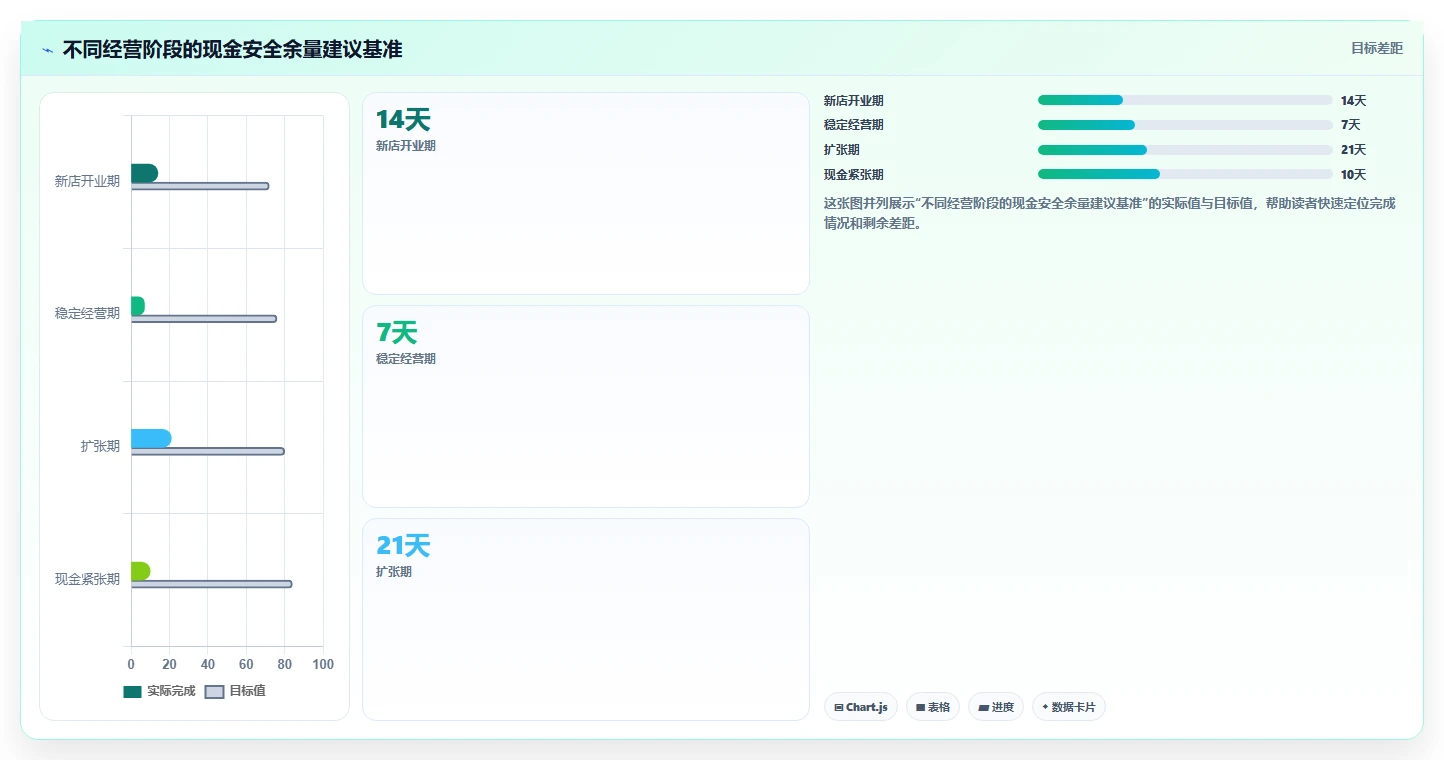Screen dimensions: 1444x760
Task: Click the 现金紧张期 label in progress list
Action: pyautogui.click(x=853, y=174)
